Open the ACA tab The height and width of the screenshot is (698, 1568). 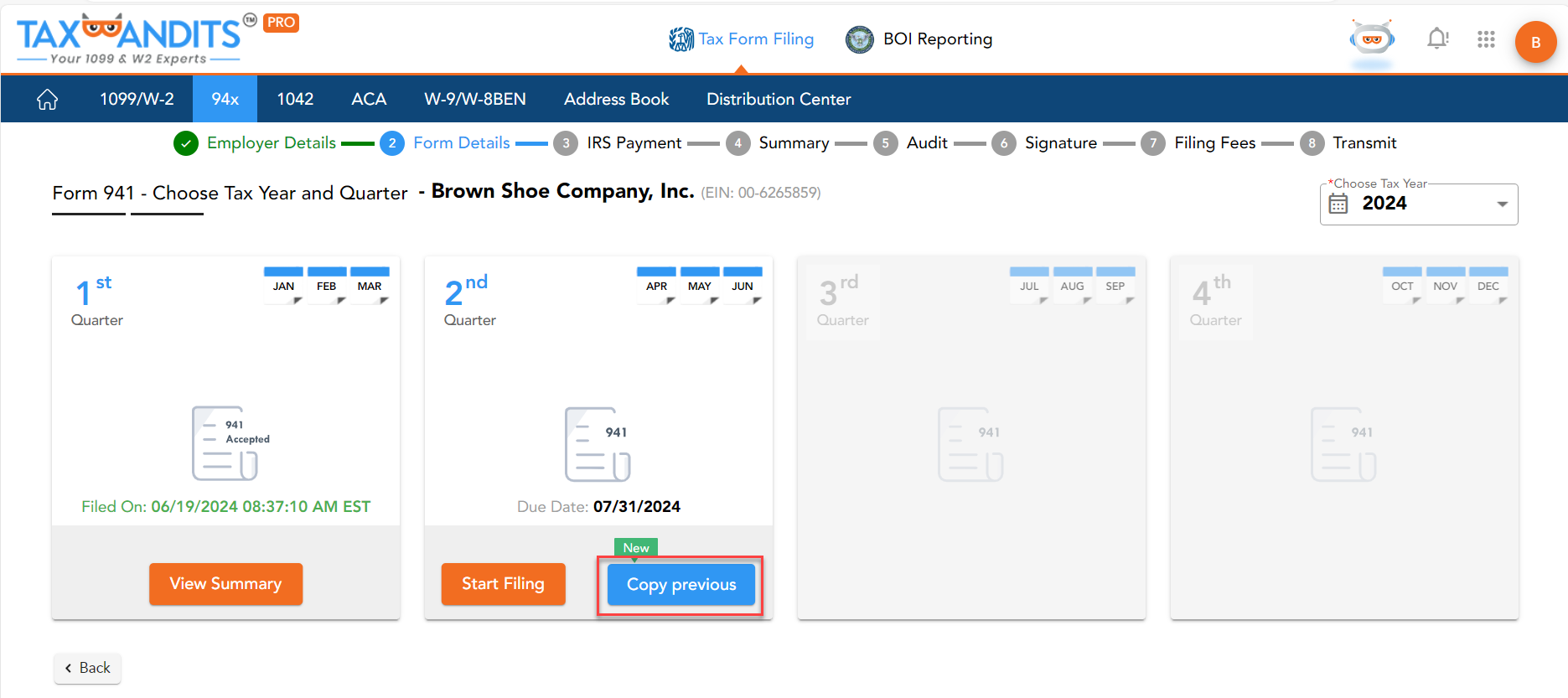(x=369, y=99)
